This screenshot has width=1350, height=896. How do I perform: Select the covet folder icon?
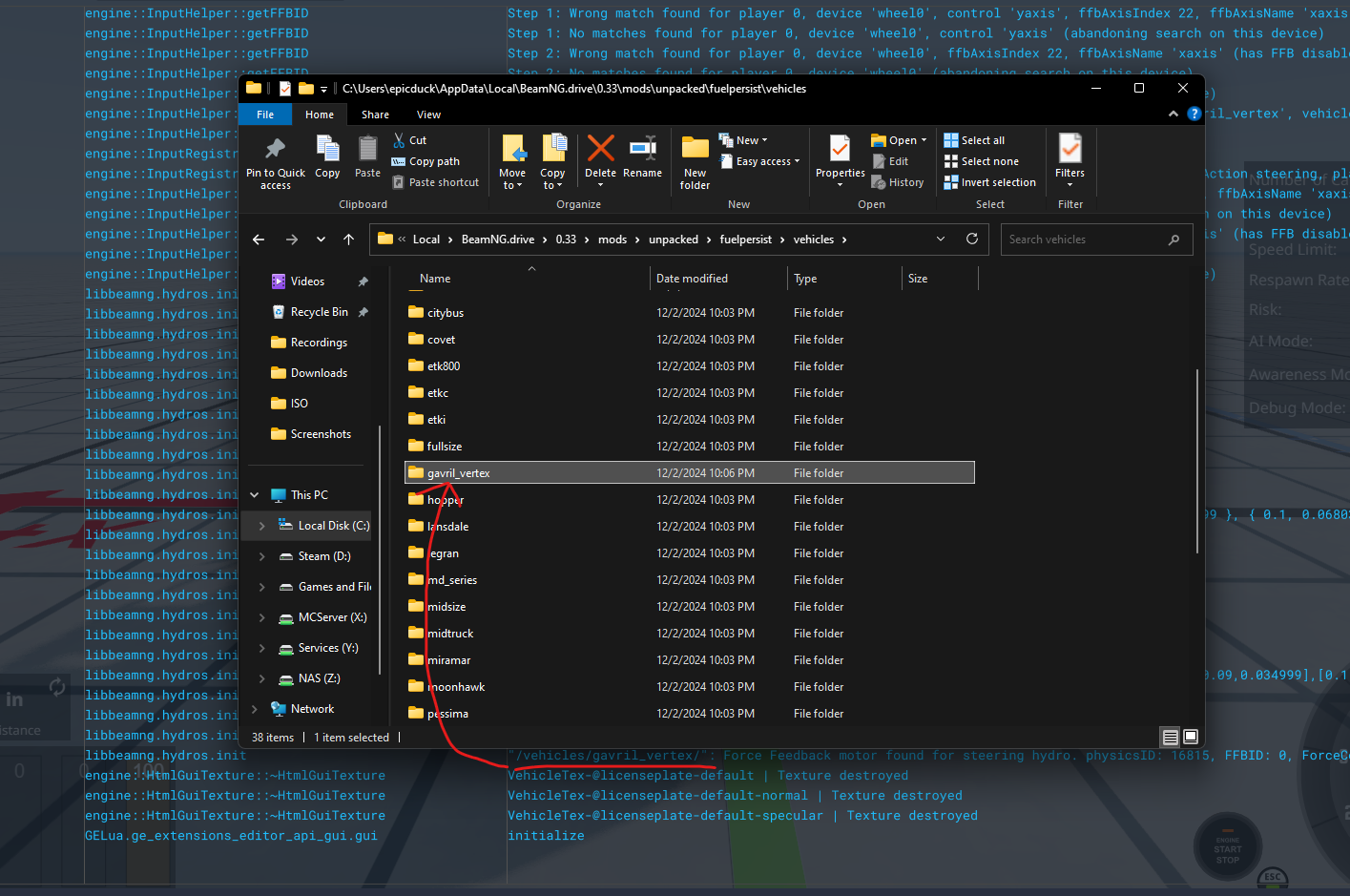click(x=416, y=339)
